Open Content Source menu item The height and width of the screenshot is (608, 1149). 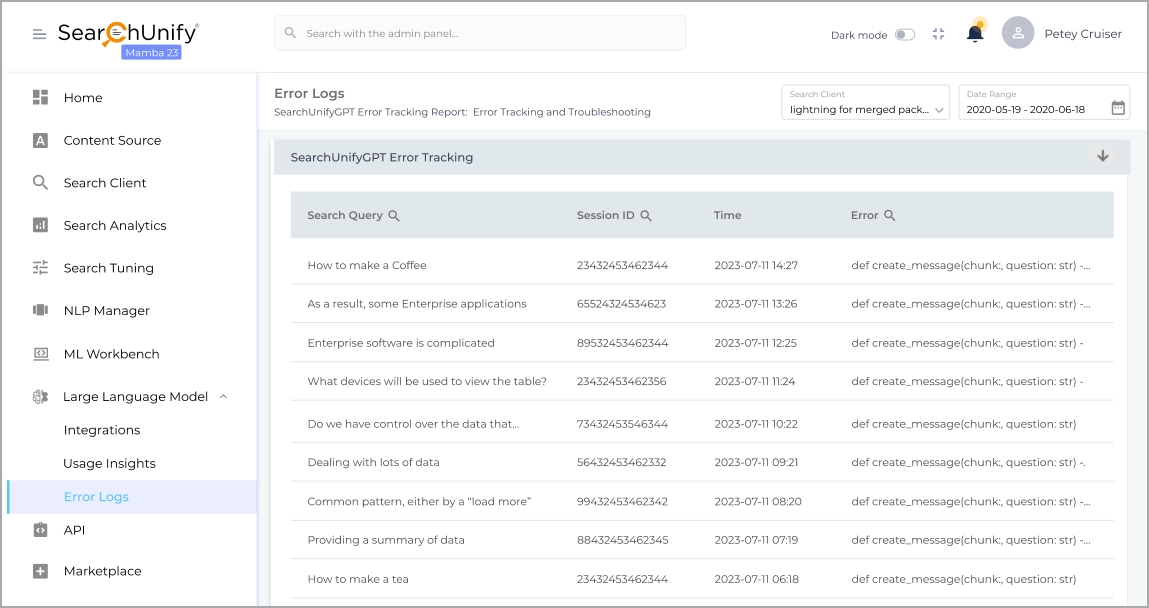[x=112, y=140]
